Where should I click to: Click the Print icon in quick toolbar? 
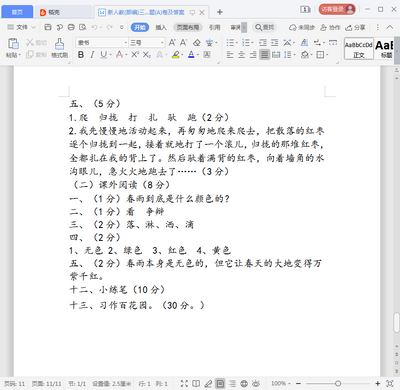click(x=71, y=27)
